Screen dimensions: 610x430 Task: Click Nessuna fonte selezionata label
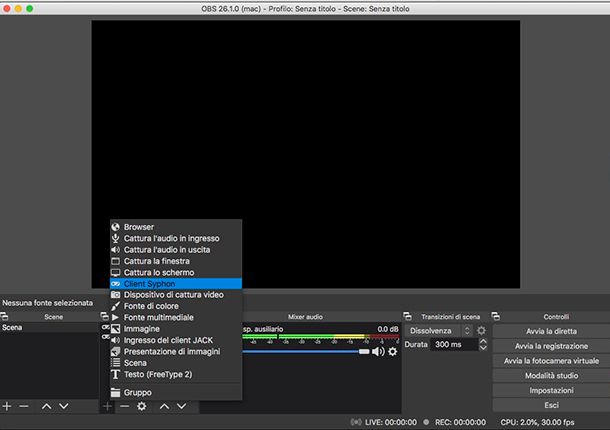click(x=47, y=303)
